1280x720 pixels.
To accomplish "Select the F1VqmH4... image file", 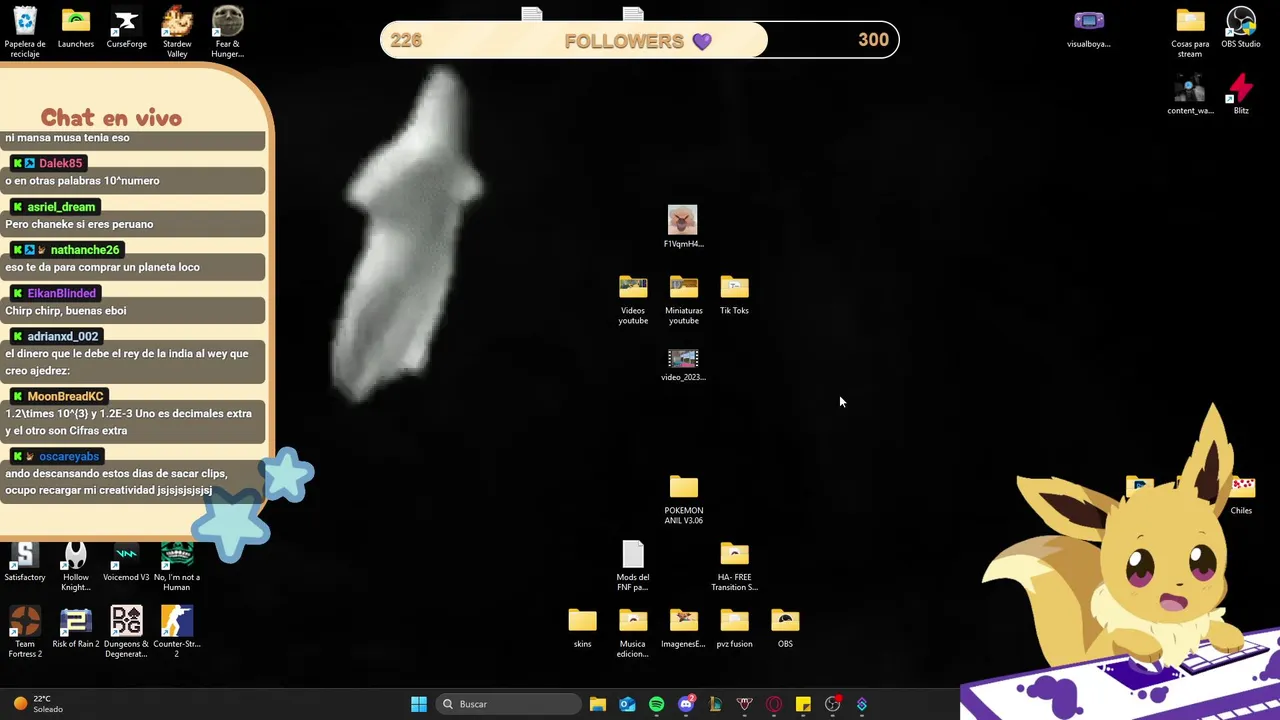I will click(683, 227).
